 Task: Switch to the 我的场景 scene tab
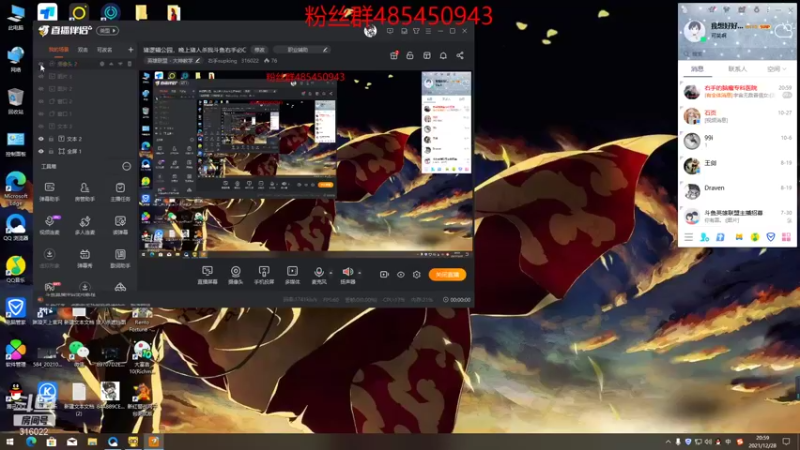59,49
